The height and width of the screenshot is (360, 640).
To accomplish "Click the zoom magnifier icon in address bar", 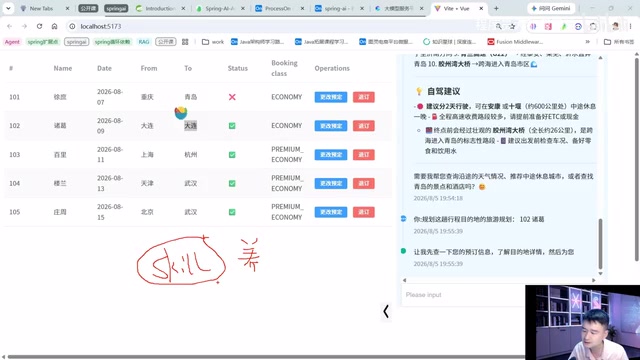I will click(498, 26).
